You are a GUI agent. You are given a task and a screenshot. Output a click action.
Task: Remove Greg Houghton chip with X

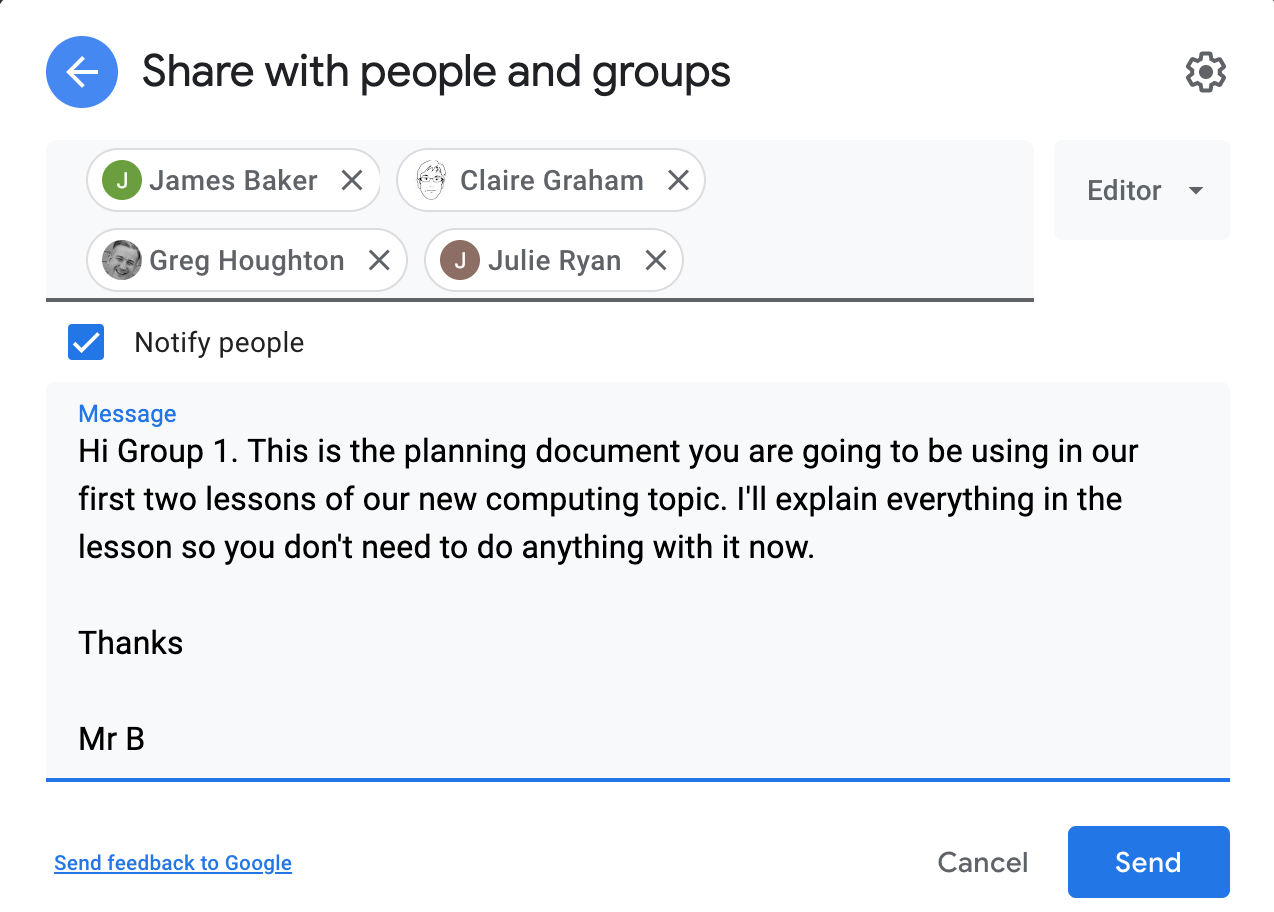click(379, 261)
